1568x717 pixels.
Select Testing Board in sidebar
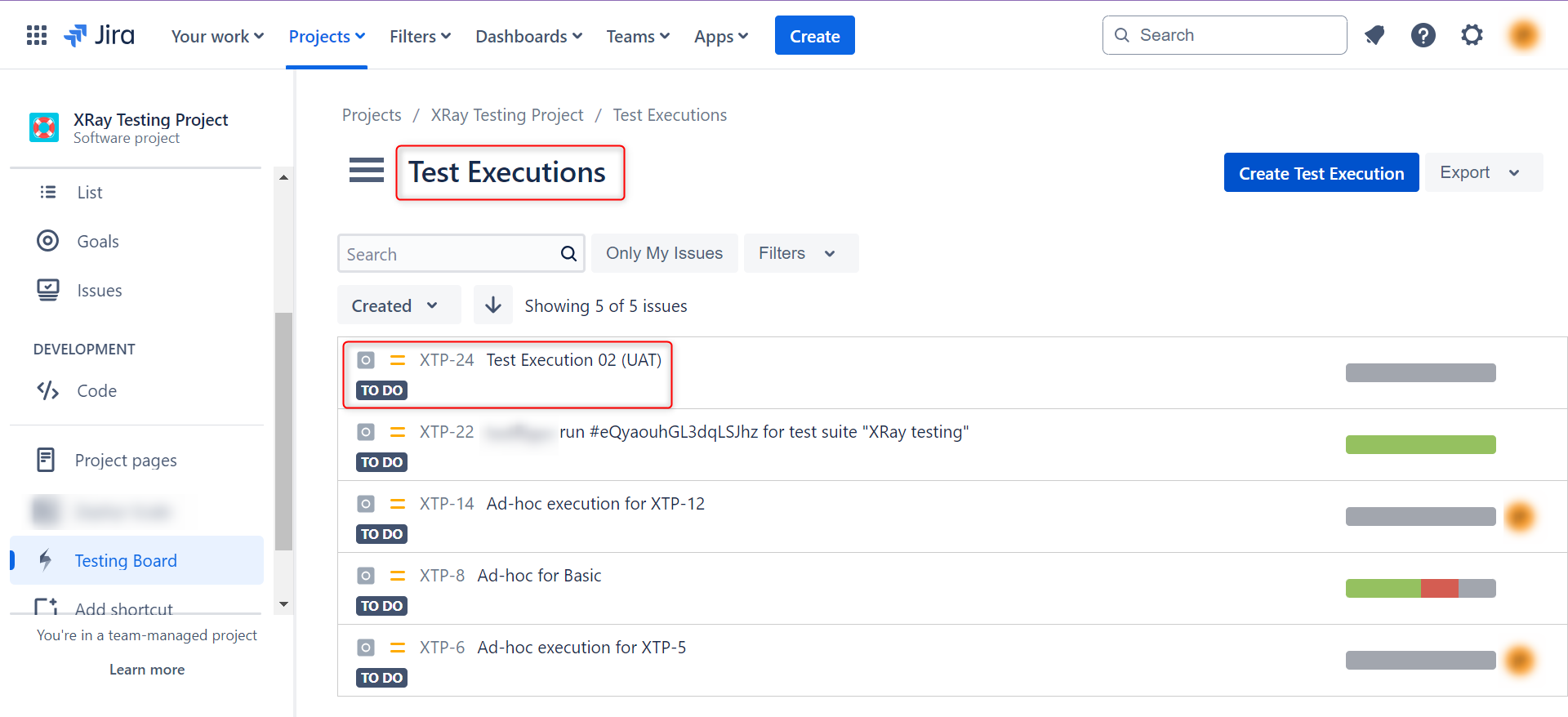click(126, 561)
